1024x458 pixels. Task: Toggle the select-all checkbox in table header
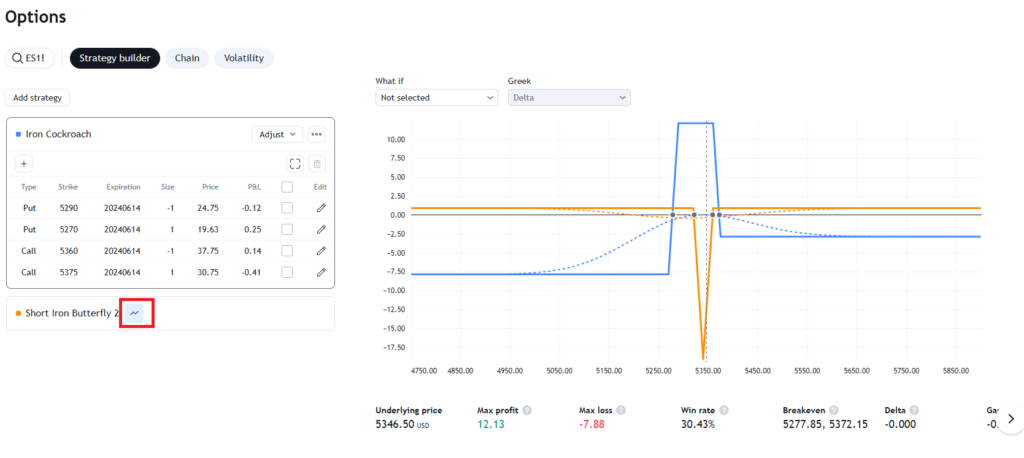pyautogui.click(x=287, y=187)
